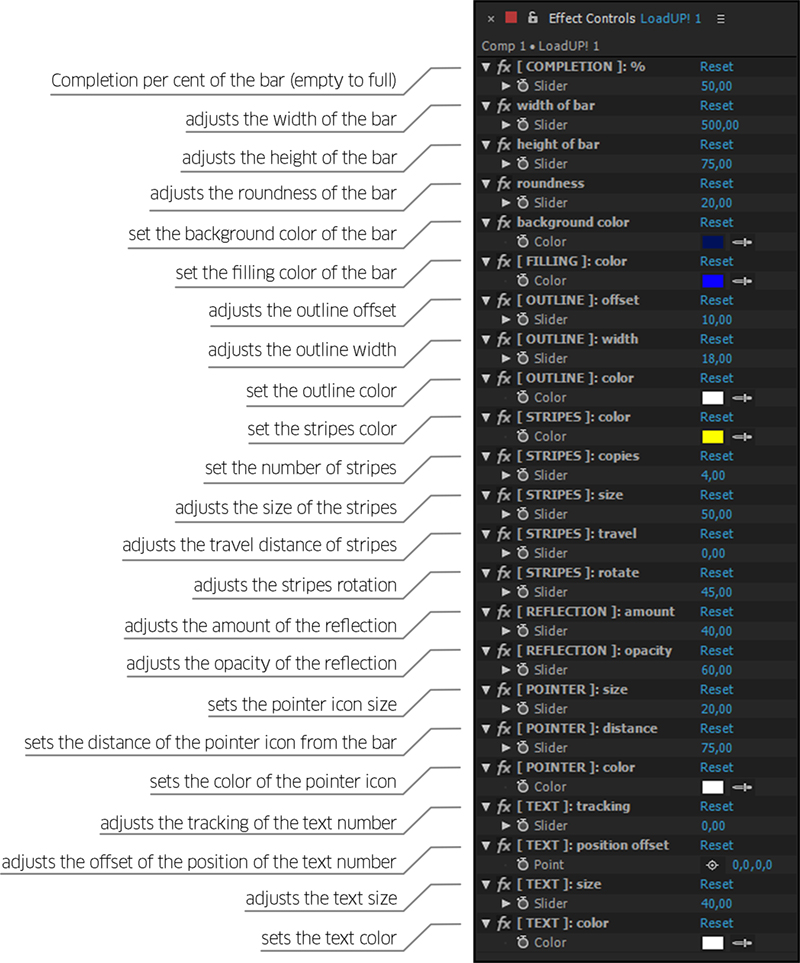Close the Effect Controls panel
The width and height of the screenshot is (800, 963).
click(491, 19)
